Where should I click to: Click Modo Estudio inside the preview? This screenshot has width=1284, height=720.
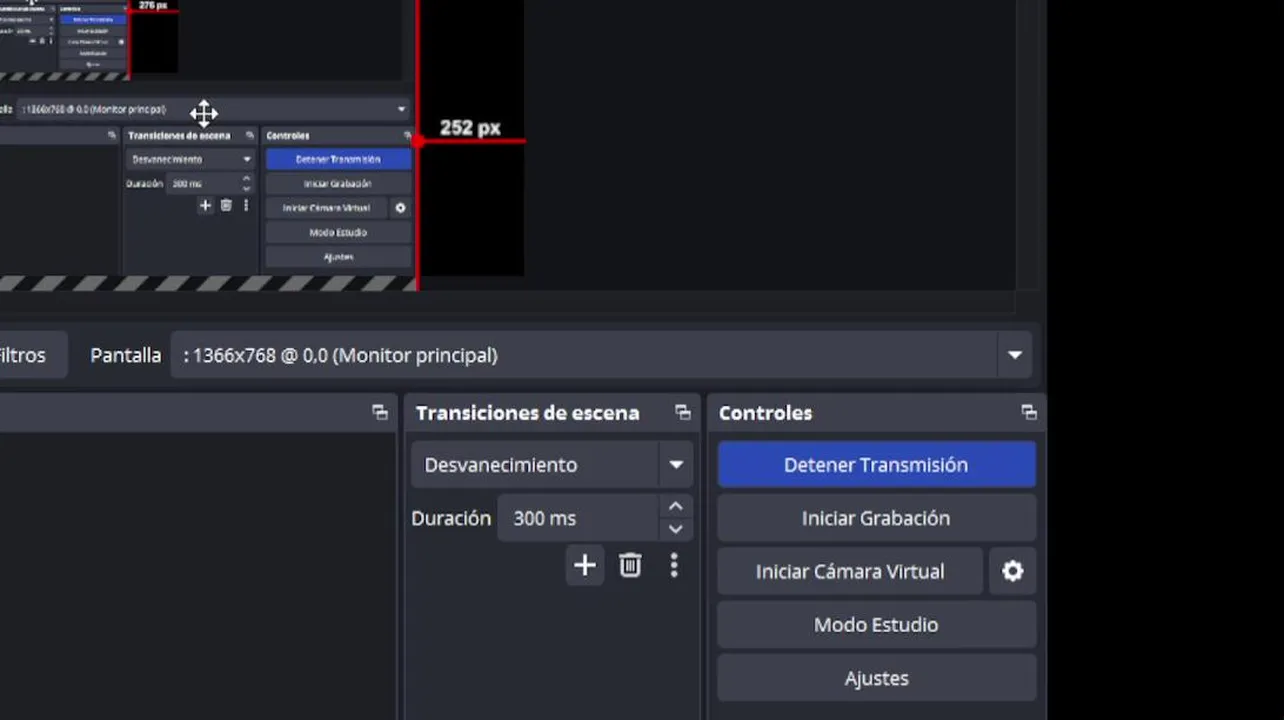(x=338, y=232)
